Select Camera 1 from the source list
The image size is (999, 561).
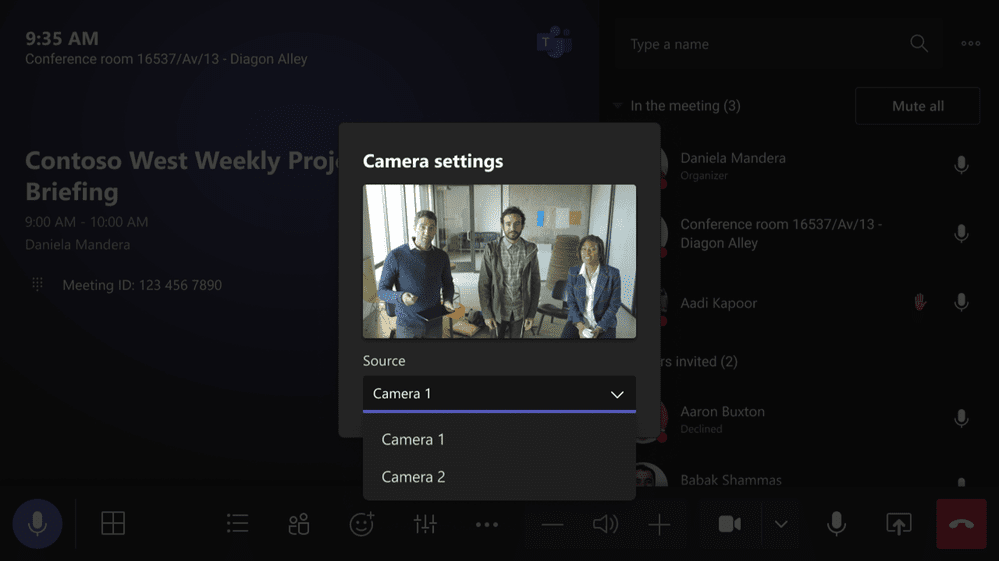pos(414,440)
